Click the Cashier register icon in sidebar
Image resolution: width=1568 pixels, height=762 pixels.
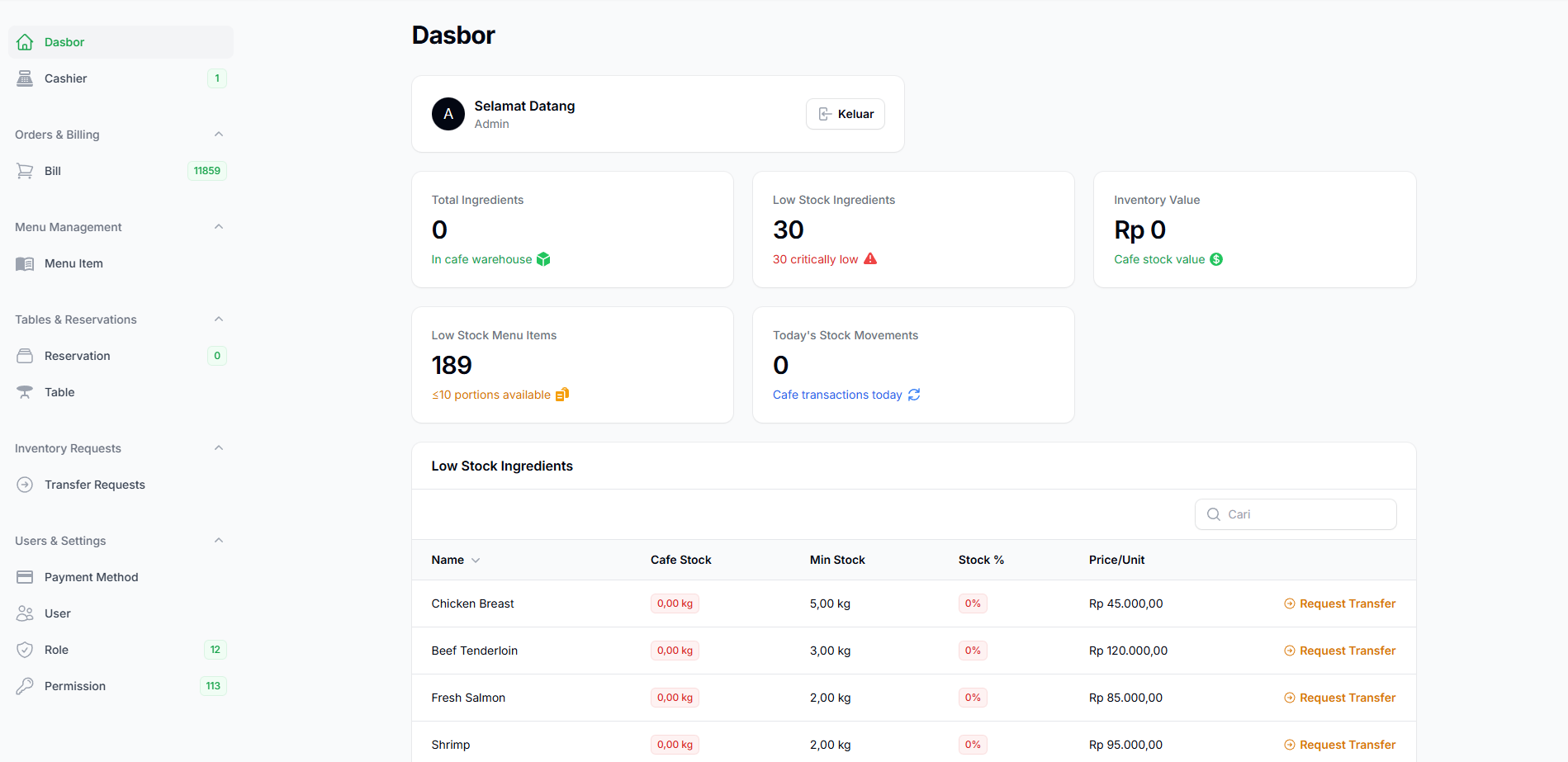click(25, 78)
